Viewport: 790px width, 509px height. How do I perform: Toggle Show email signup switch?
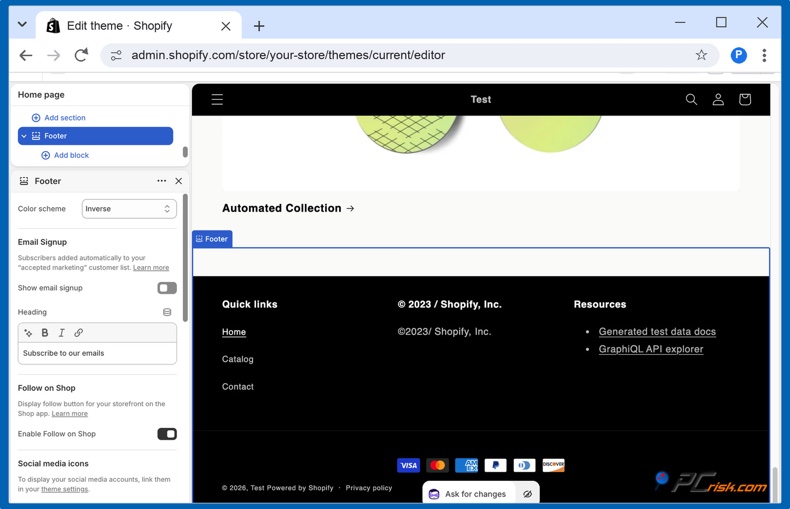pyautogui.click(x=167, y=288)
